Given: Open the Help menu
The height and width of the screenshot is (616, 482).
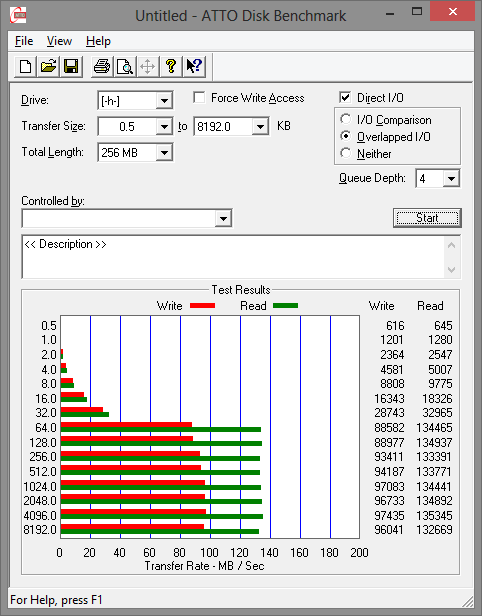Looking at the screenshot, I should 98,41.
